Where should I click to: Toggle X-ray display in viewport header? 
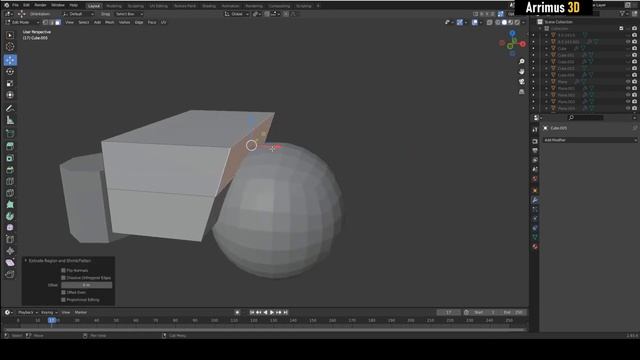click(x=489, y=22)
